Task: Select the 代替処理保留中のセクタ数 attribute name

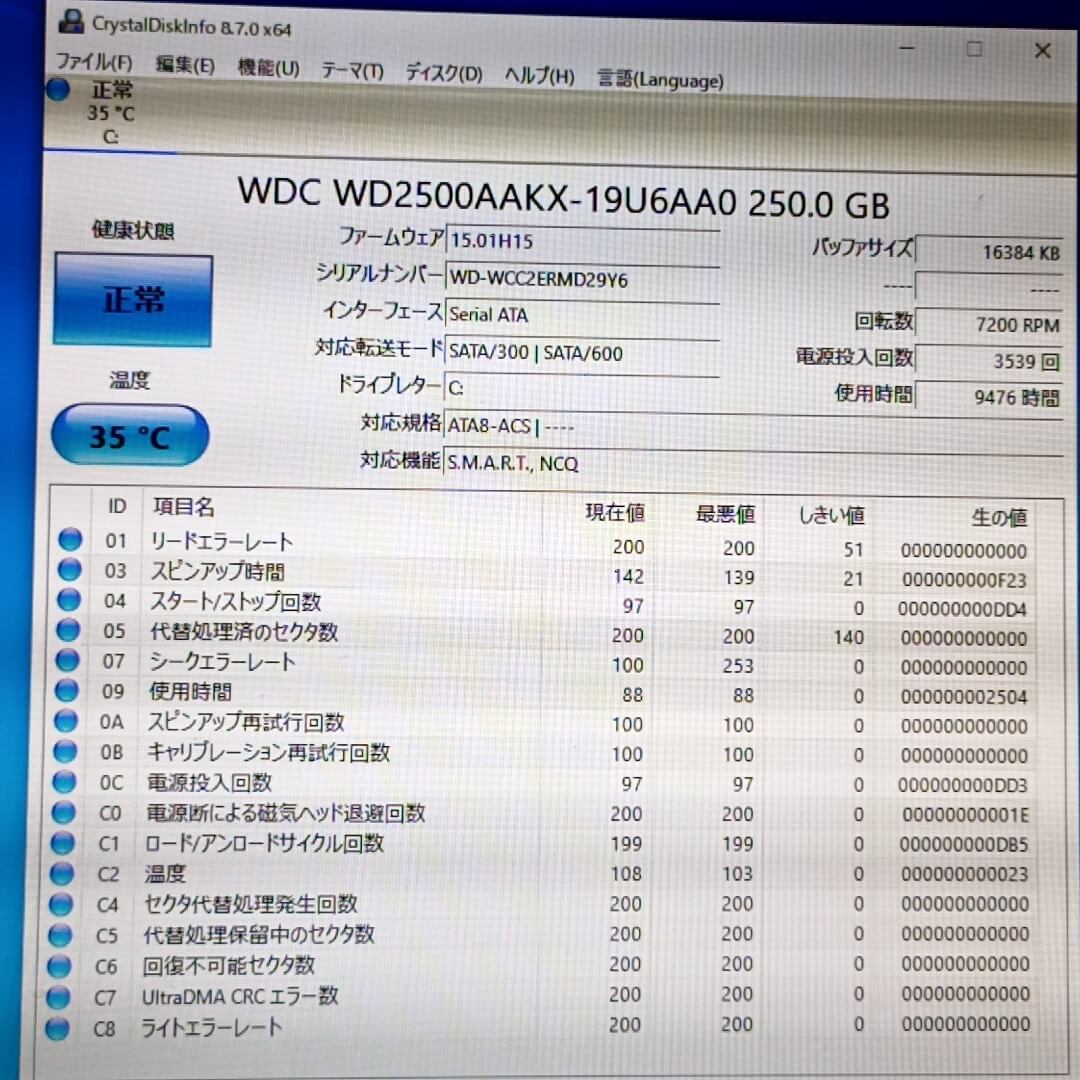Action: [x=258, y=935]
